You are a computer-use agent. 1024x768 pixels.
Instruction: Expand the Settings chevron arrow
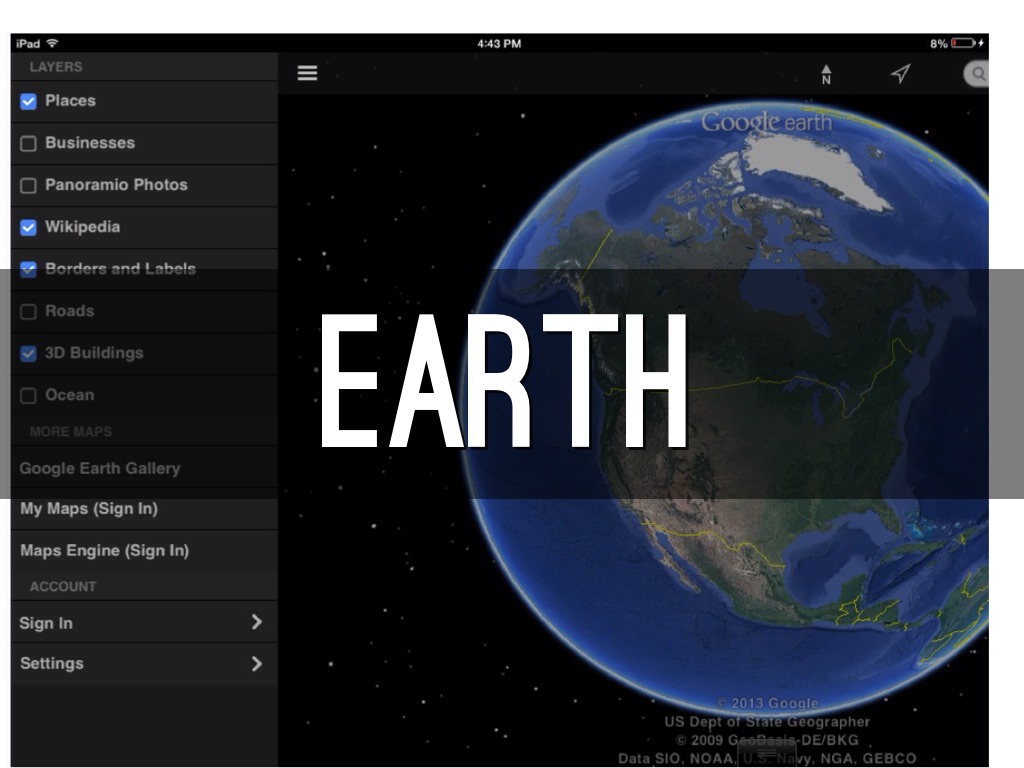pyautogui.click(x=256, y=663)
